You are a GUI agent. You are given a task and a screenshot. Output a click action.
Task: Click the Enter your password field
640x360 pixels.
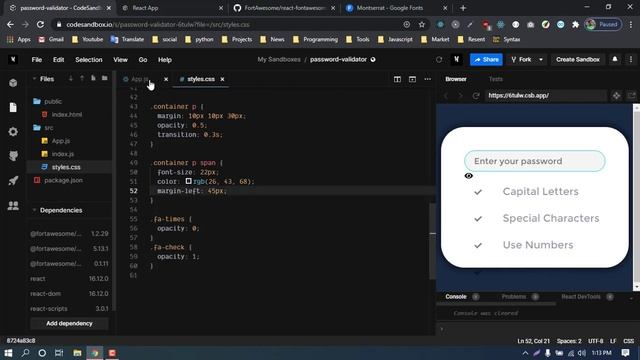point(535,161)
